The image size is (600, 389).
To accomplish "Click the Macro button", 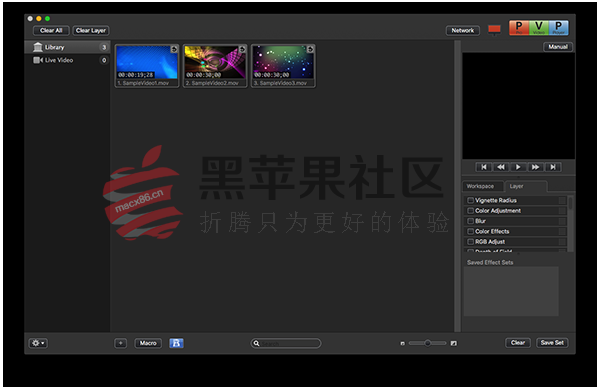I will [x=148, y=343].
